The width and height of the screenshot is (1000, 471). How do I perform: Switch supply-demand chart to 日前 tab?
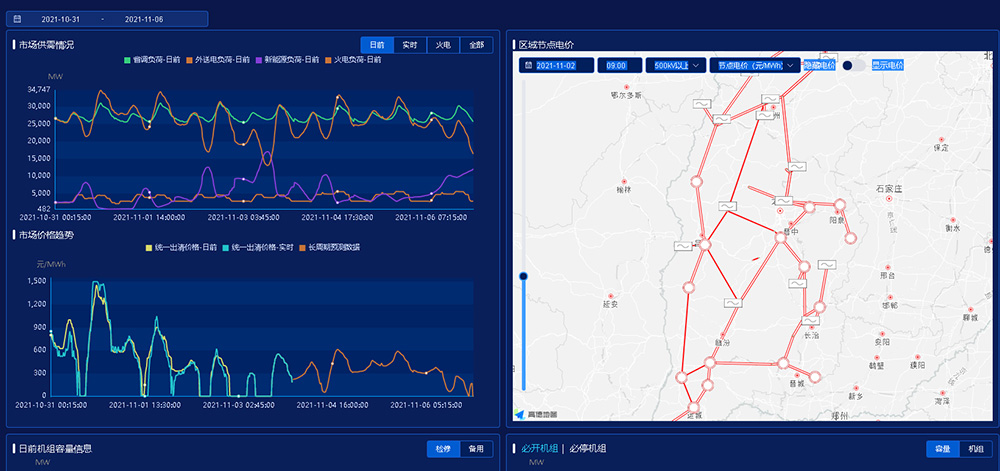point(377,45)
